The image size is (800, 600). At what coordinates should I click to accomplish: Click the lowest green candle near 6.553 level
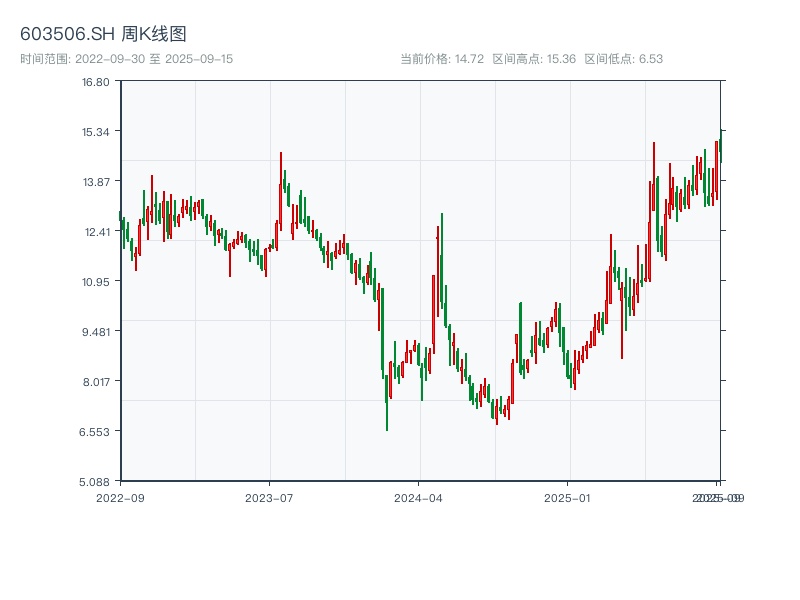pyautogui.click(x=387, y=403)
